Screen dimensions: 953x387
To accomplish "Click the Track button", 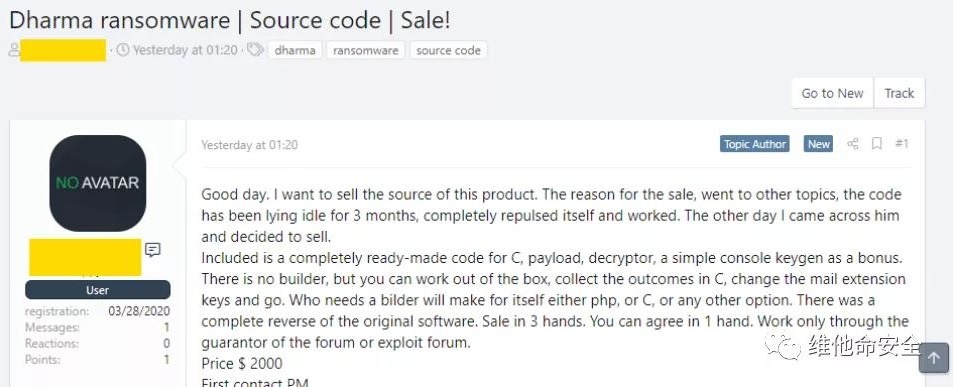I will (x=899, y=93).
